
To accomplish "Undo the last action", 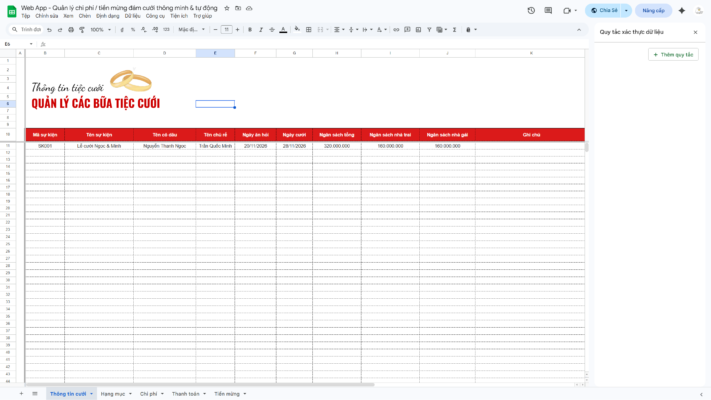I will [x=49, y=29].
